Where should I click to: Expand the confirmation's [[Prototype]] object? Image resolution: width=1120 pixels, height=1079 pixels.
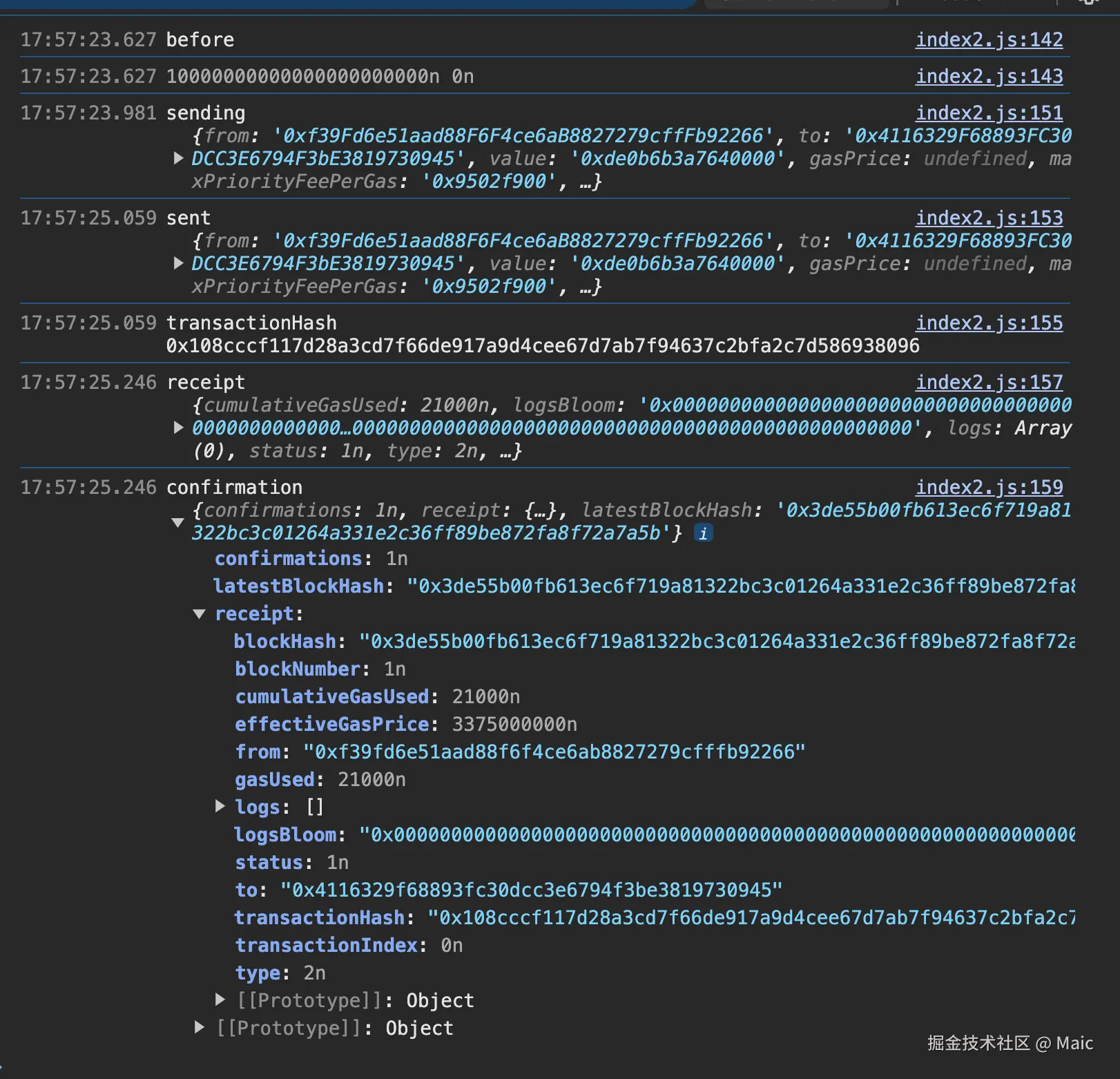point(200,1027)
